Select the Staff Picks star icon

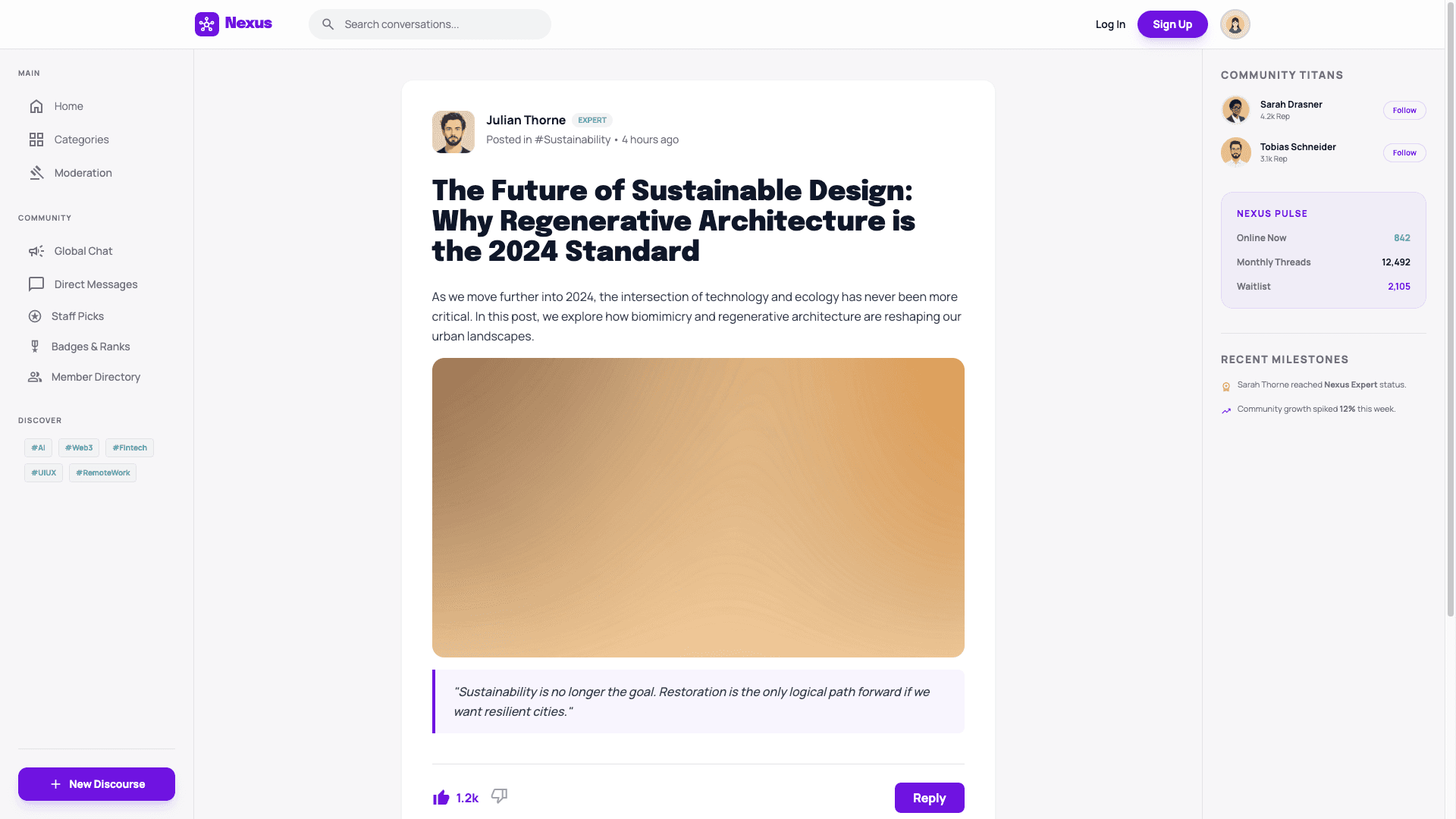(36, 316)
